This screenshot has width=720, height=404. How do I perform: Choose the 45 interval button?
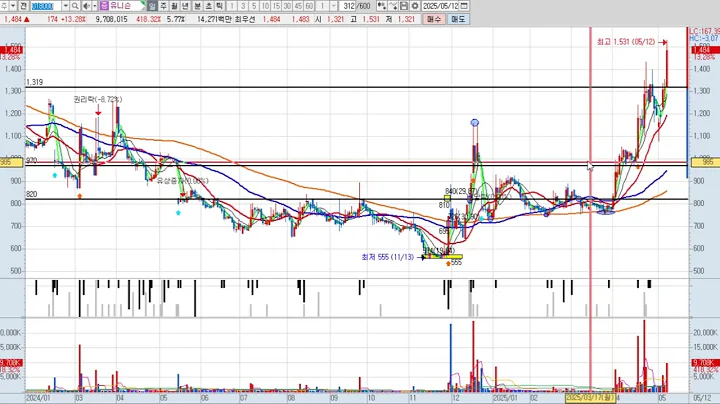point(298,6)
